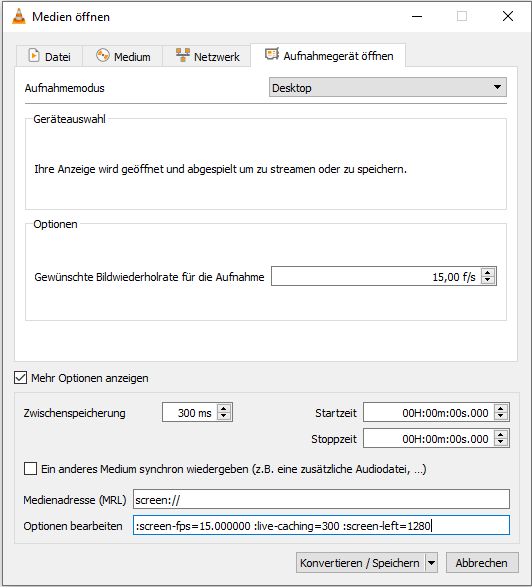The height and width of the screenshot is (587, 532).
Task: Click the Datei tab file icon
Action: (x=34, y=55)
